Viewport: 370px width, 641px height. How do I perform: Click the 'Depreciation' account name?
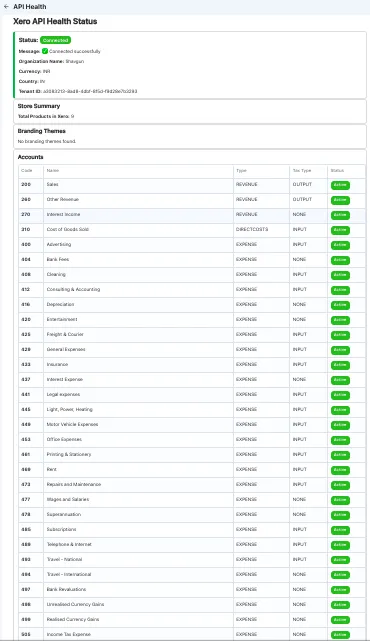click(x=61, y=304)
